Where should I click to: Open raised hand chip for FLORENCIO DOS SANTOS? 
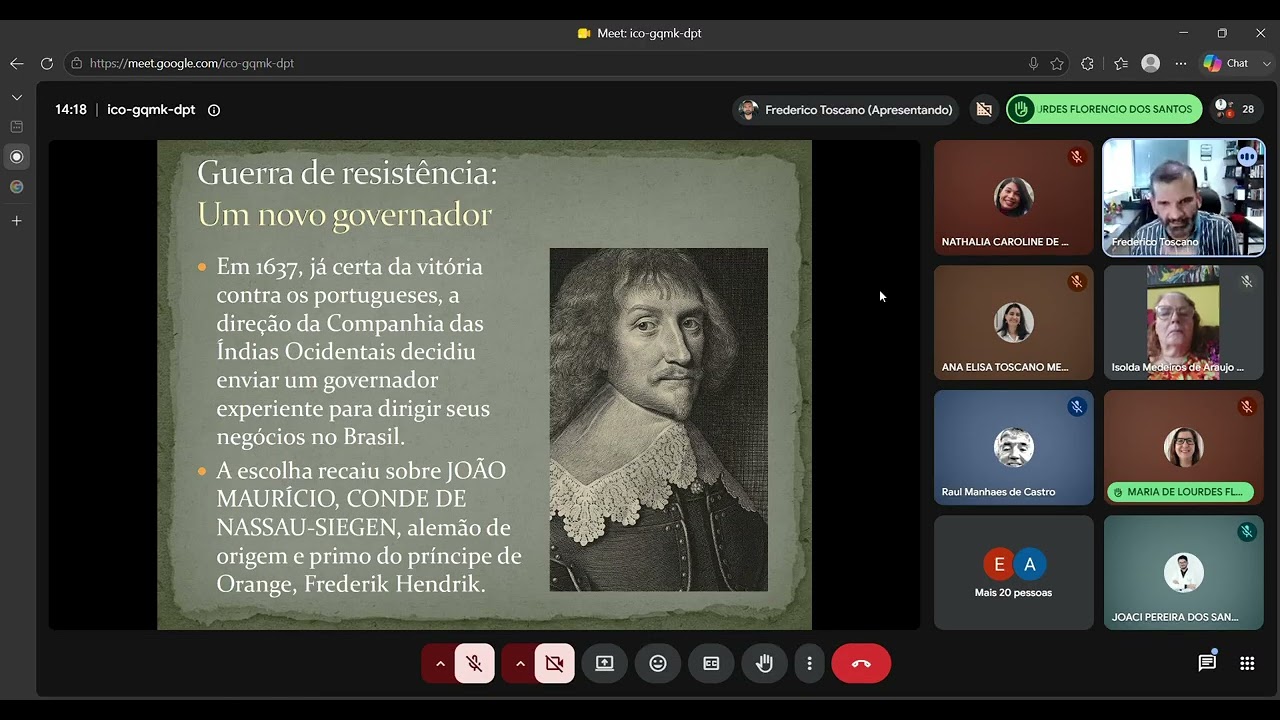tap(1104, 110)
